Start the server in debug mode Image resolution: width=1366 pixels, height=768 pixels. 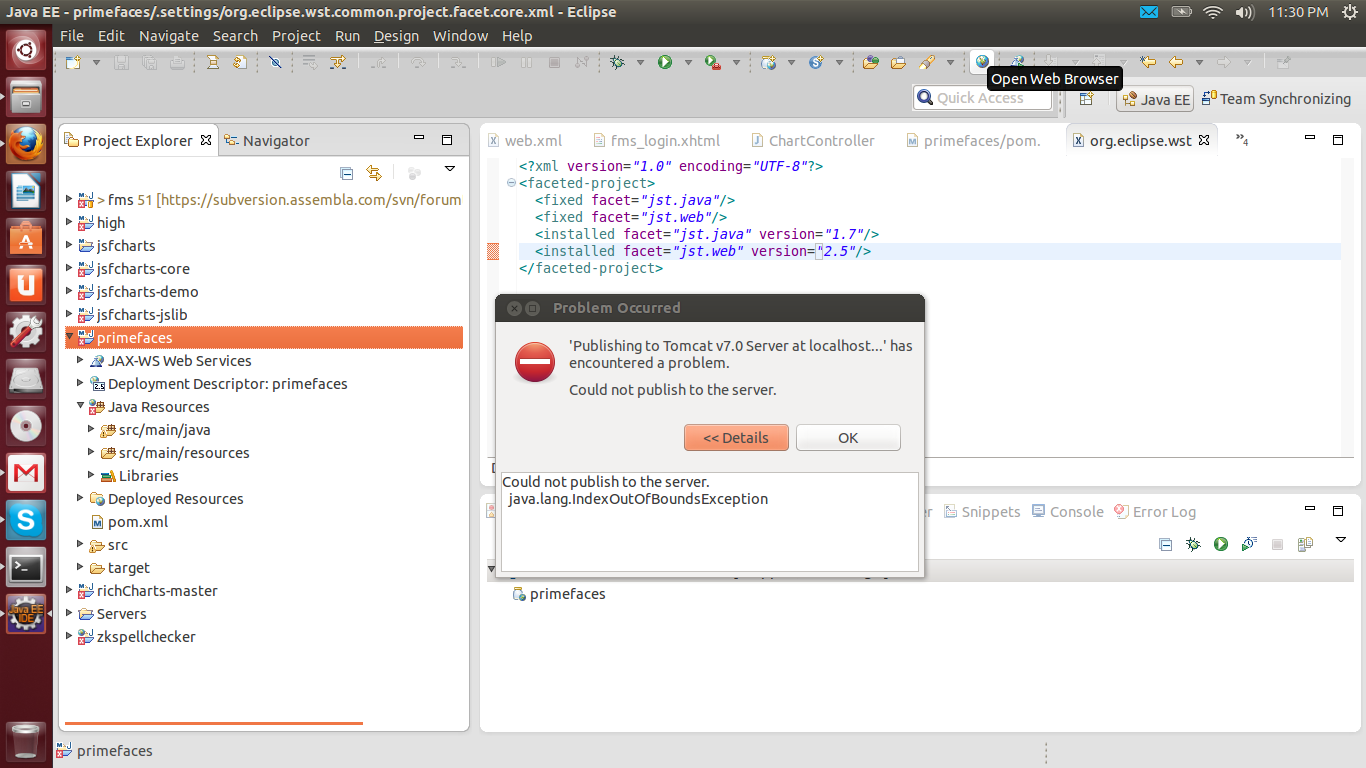pyautogui.click(x=1193, y=544)
